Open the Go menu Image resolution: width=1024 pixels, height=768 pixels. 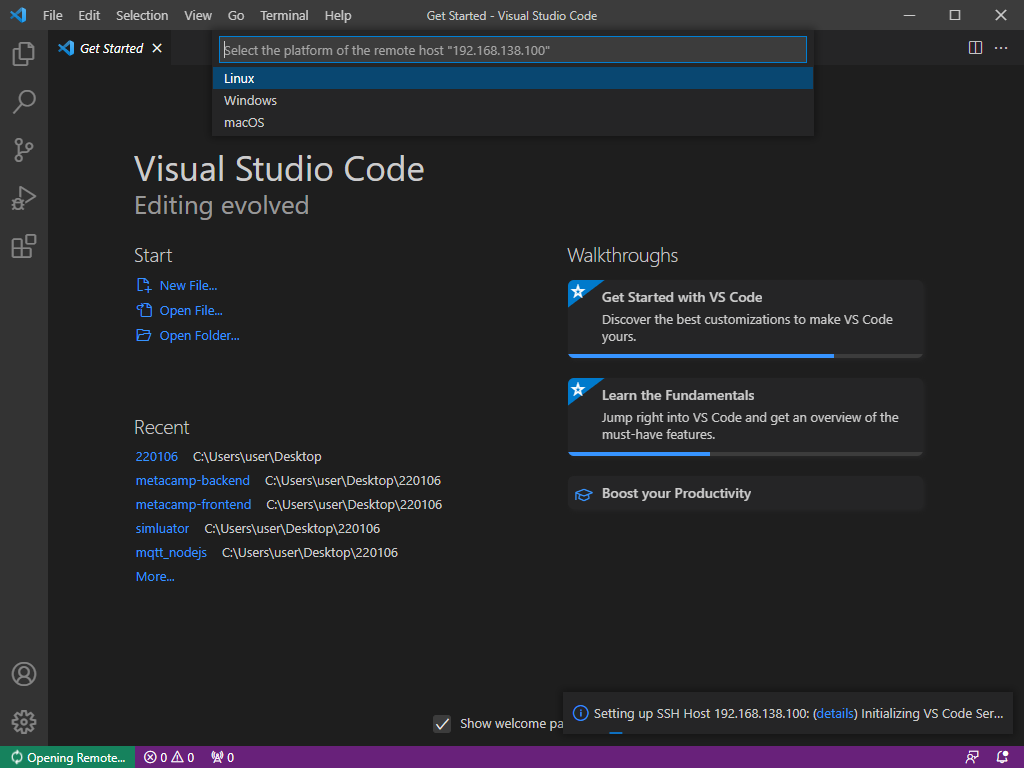236,15
